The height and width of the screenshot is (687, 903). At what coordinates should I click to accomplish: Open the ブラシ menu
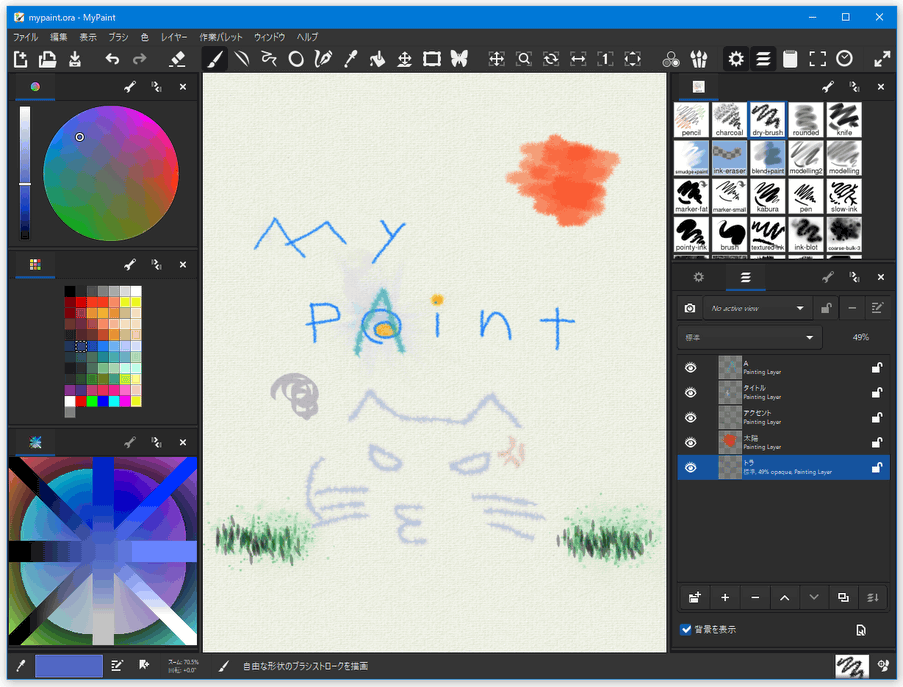point(118,37)
